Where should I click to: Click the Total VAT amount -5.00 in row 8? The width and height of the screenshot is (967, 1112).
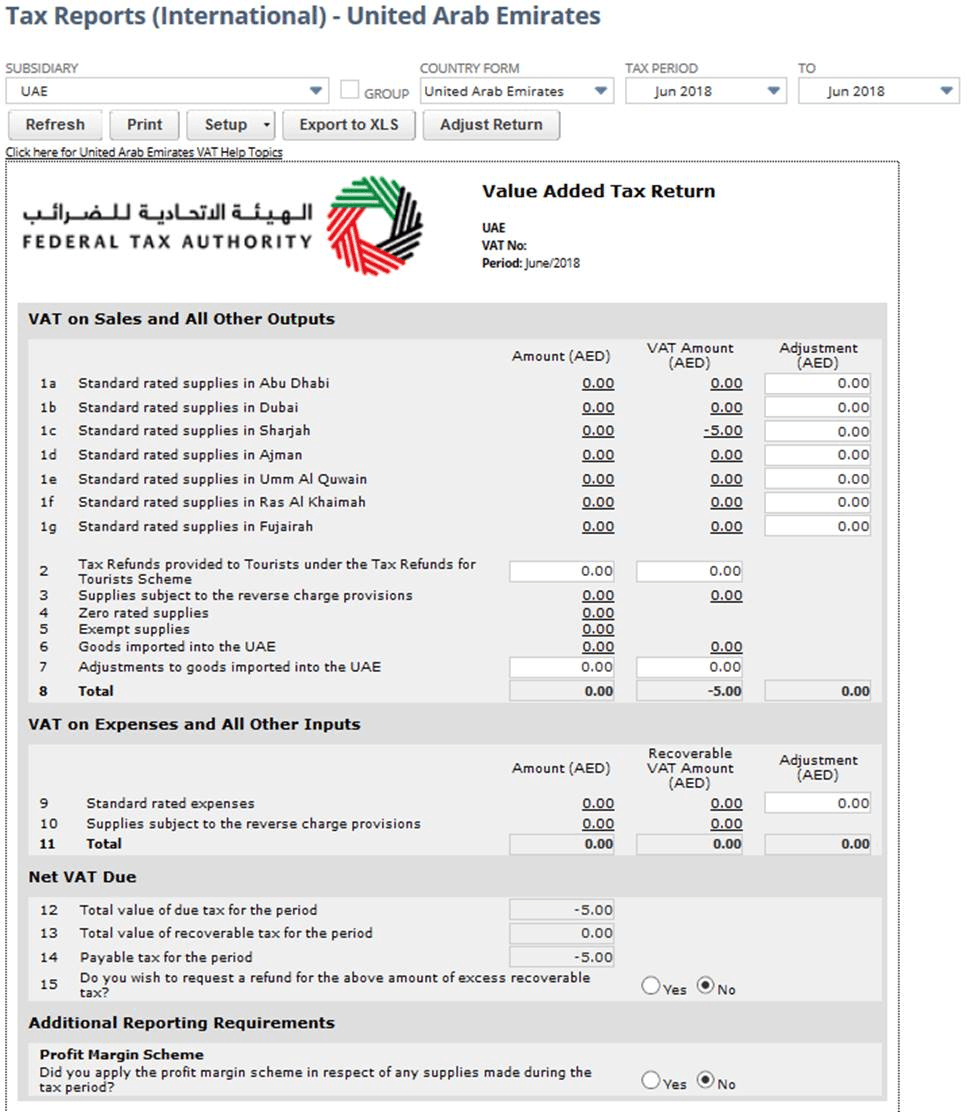click(689, 691)
